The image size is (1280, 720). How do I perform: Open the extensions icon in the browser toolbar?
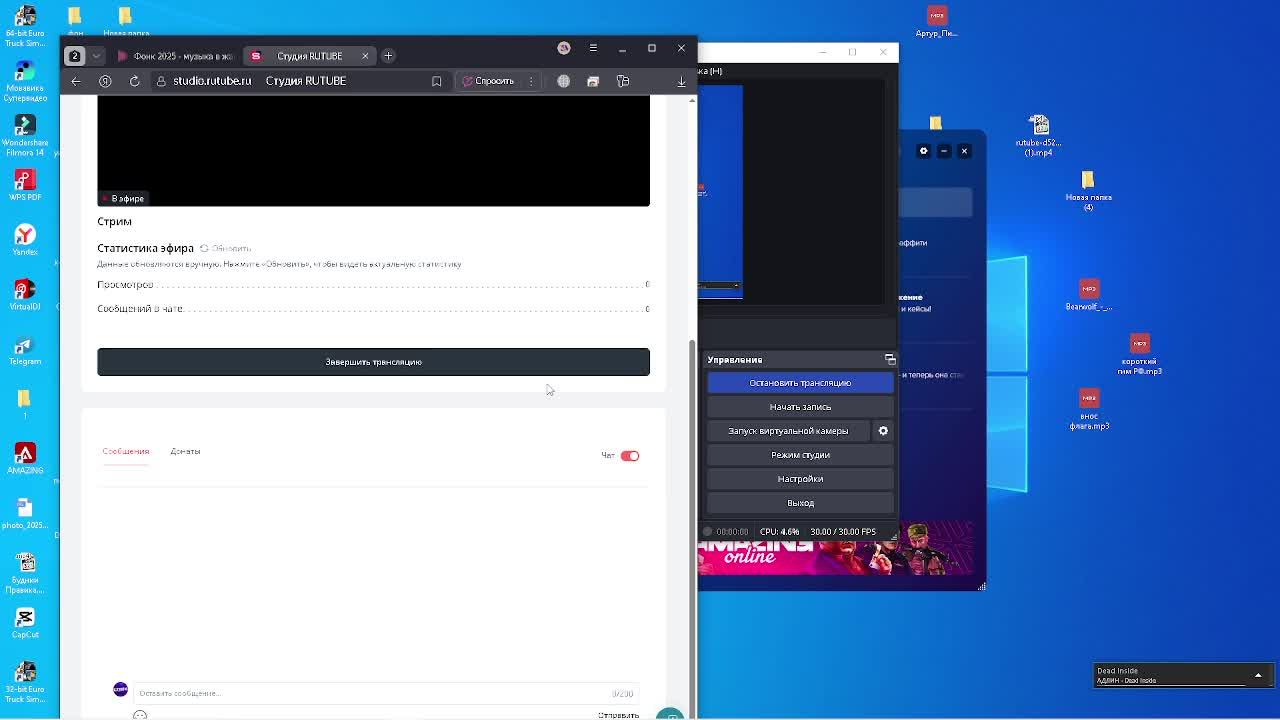tap(623, 81)
